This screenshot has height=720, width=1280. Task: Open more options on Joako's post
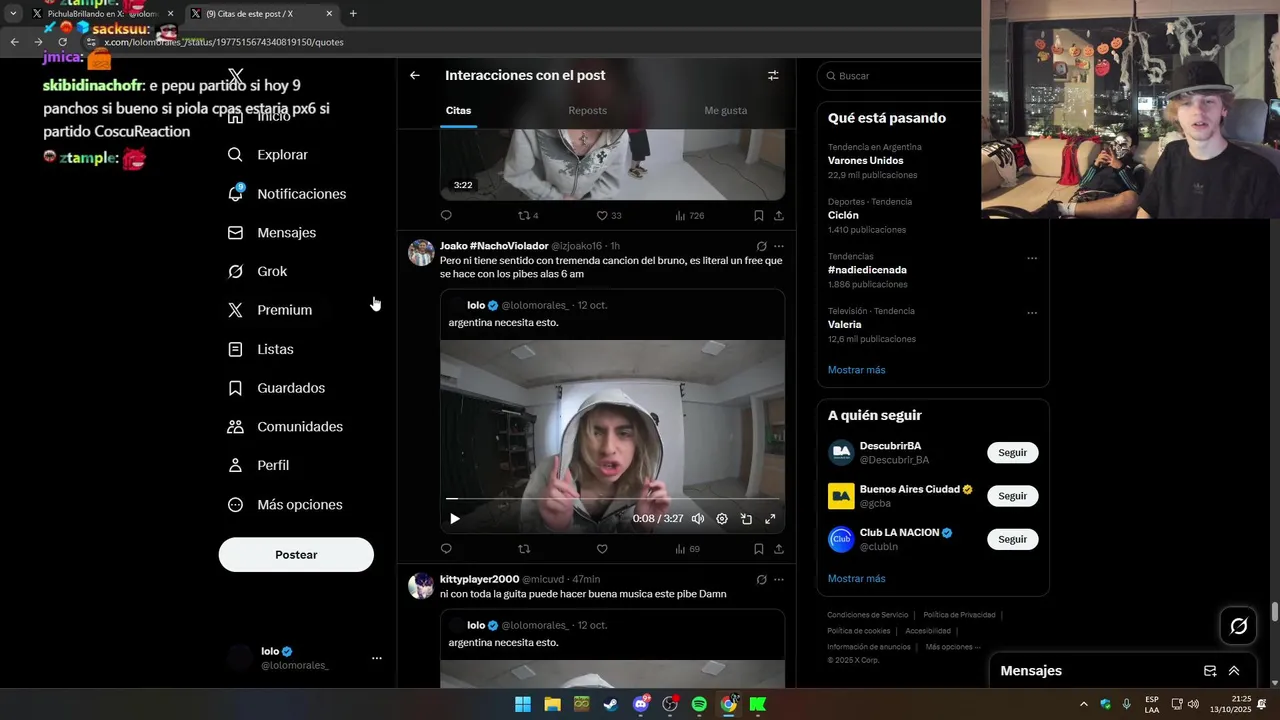(x=779, y=246)
